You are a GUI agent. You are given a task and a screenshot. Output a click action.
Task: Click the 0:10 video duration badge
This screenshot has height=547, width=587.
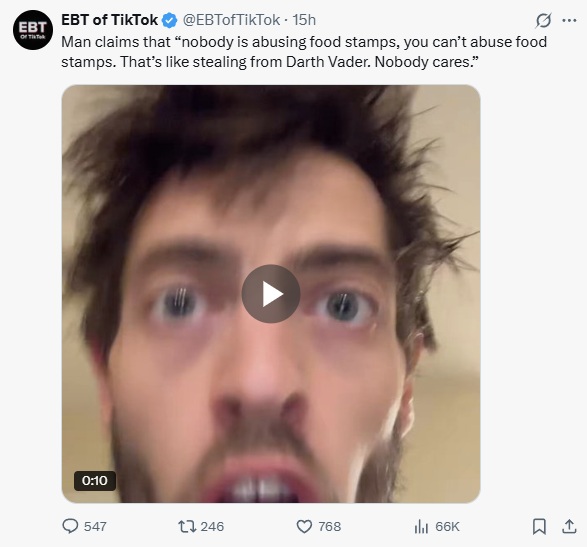[x=95, y=480]
